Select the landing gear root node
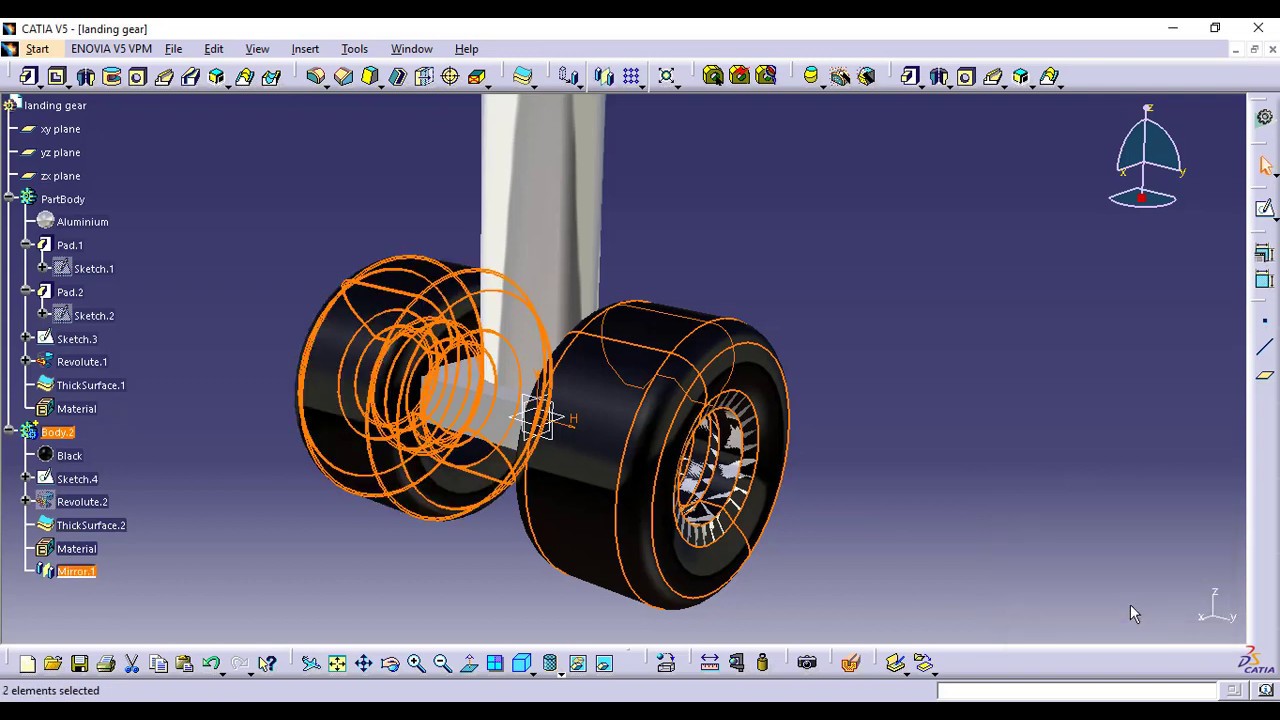Image resolution: width=1280 pixels, height=720 pixels. point(55,105)
